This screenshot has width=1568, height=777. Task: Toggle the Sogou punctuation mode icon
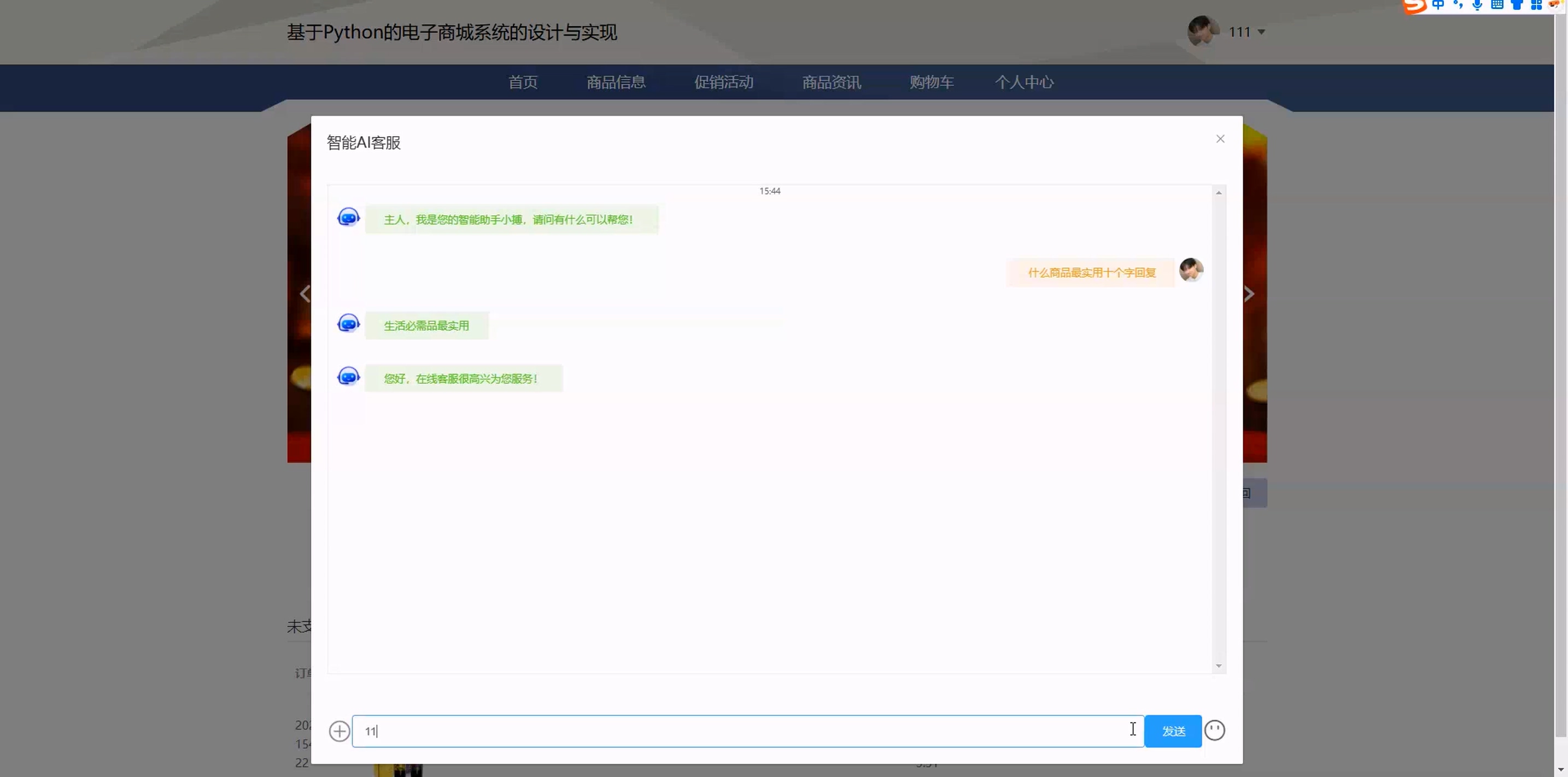[x=1458, y=5]
